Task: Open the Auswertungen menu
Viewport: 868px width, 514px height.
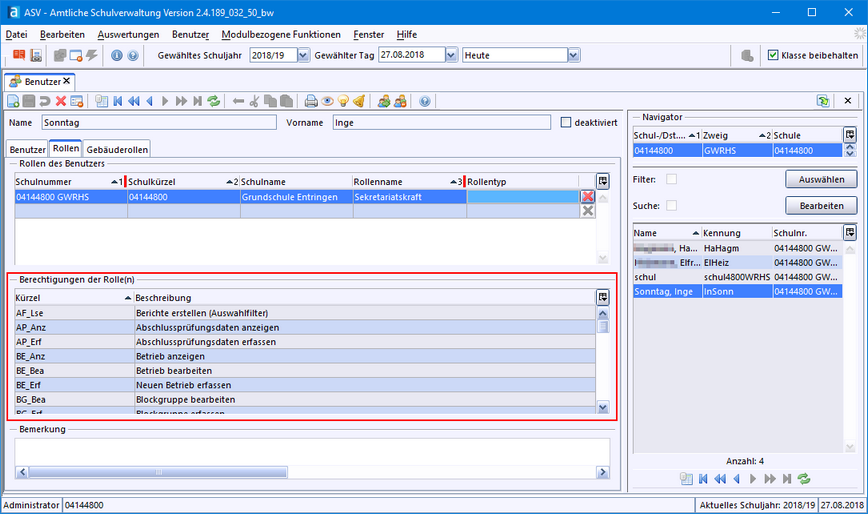Action: pyautogui.click(x=128, y=34)
